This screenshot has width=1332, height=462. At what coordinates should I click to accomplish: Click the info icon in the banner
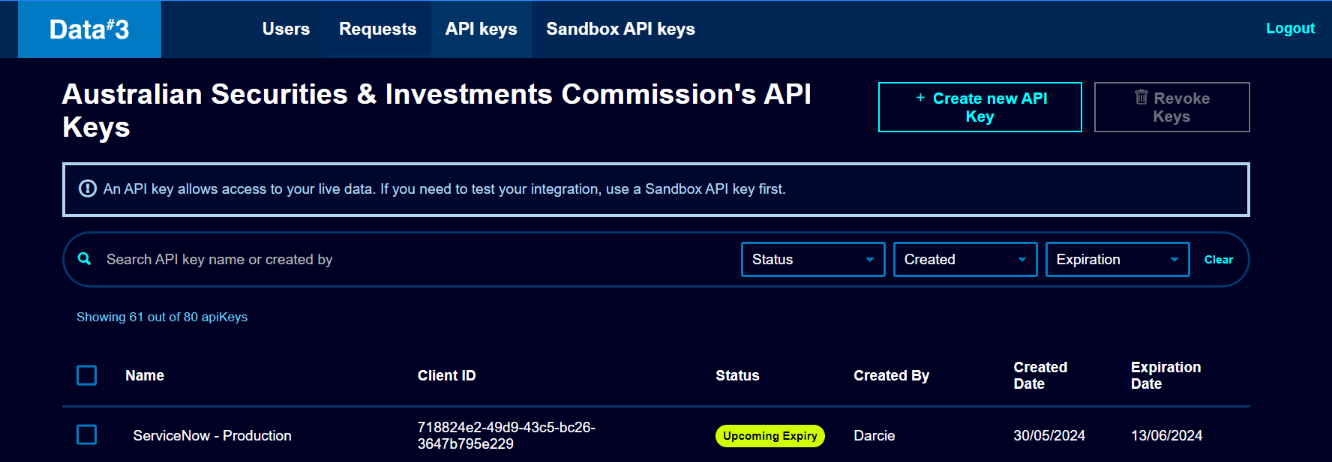point(88,188)
